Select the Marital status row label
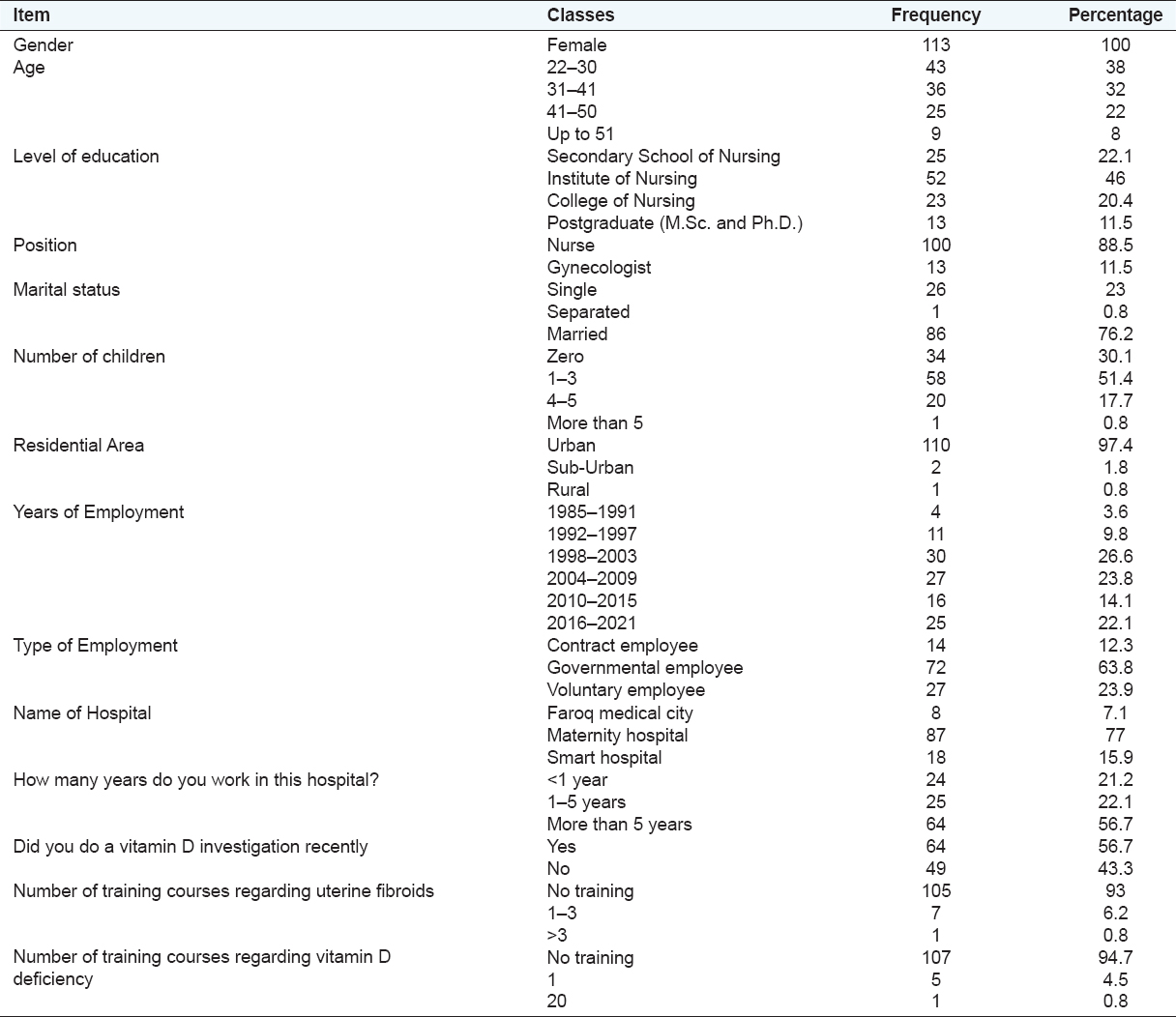The height and width of the screenshot is (1017, 1176). tap(67, 290)
